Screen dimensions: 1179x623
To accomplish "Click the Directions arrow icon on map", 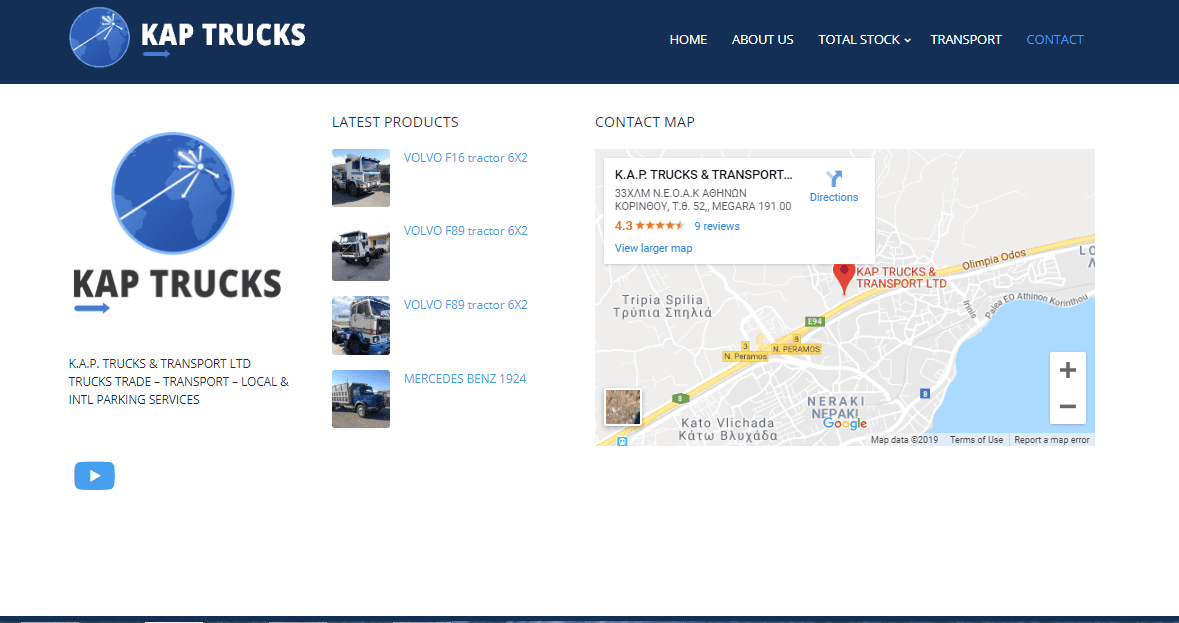I will point(833,179).
